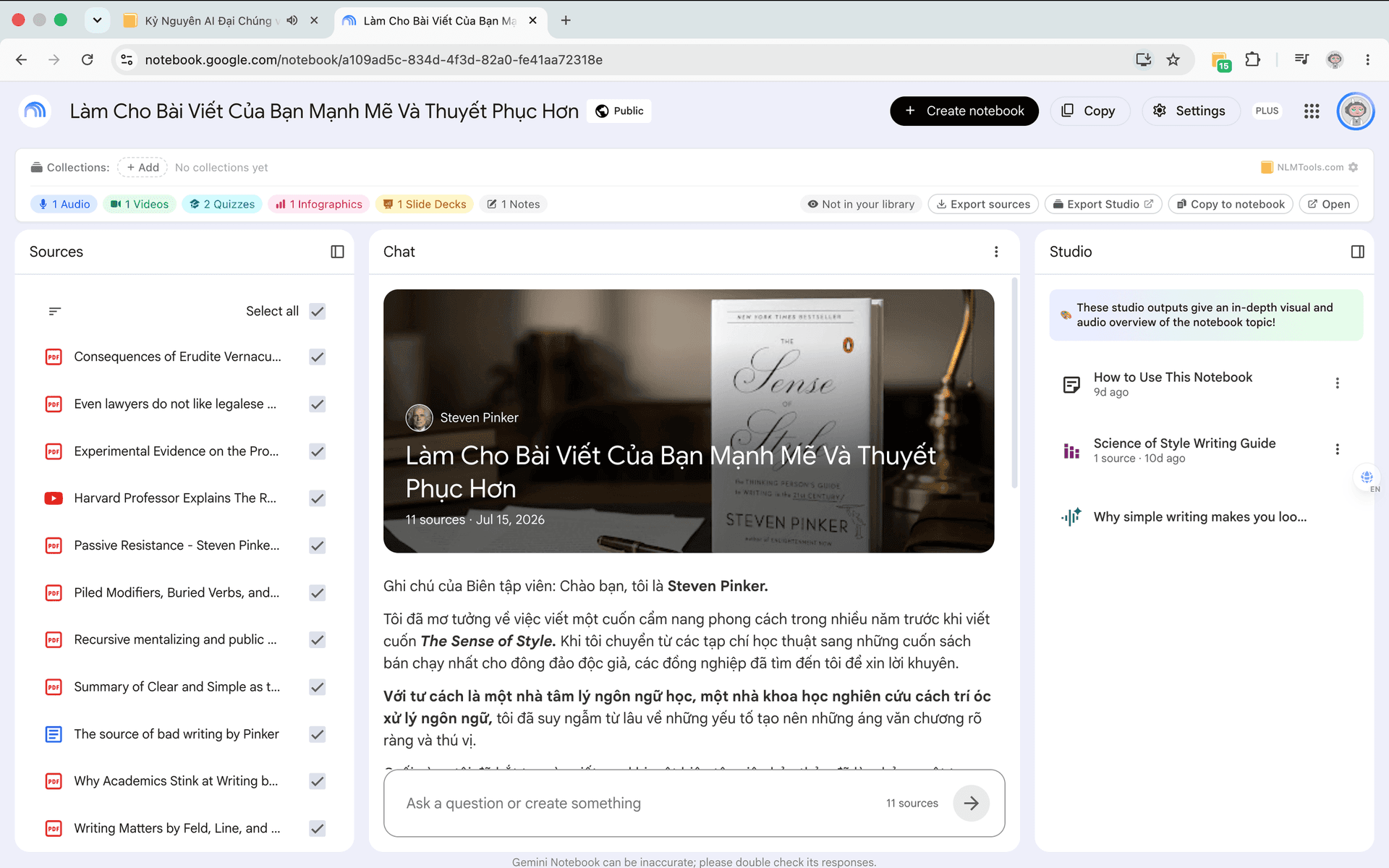Open the Google account avatar
The image size is (1389, 868).
click(x=1355, y=111)
